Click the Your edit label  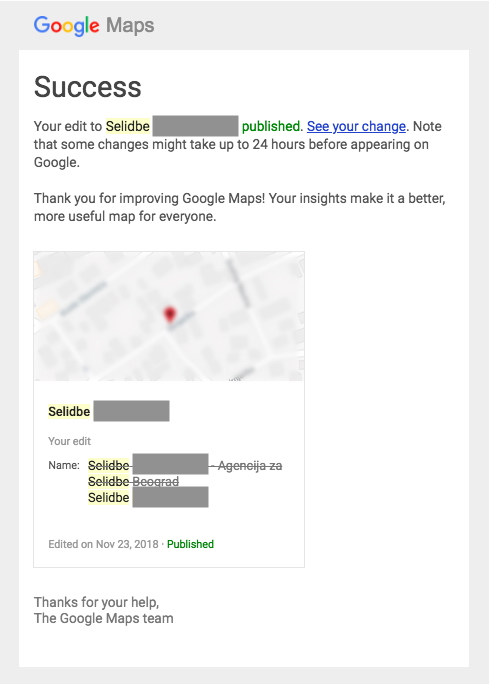69,441
